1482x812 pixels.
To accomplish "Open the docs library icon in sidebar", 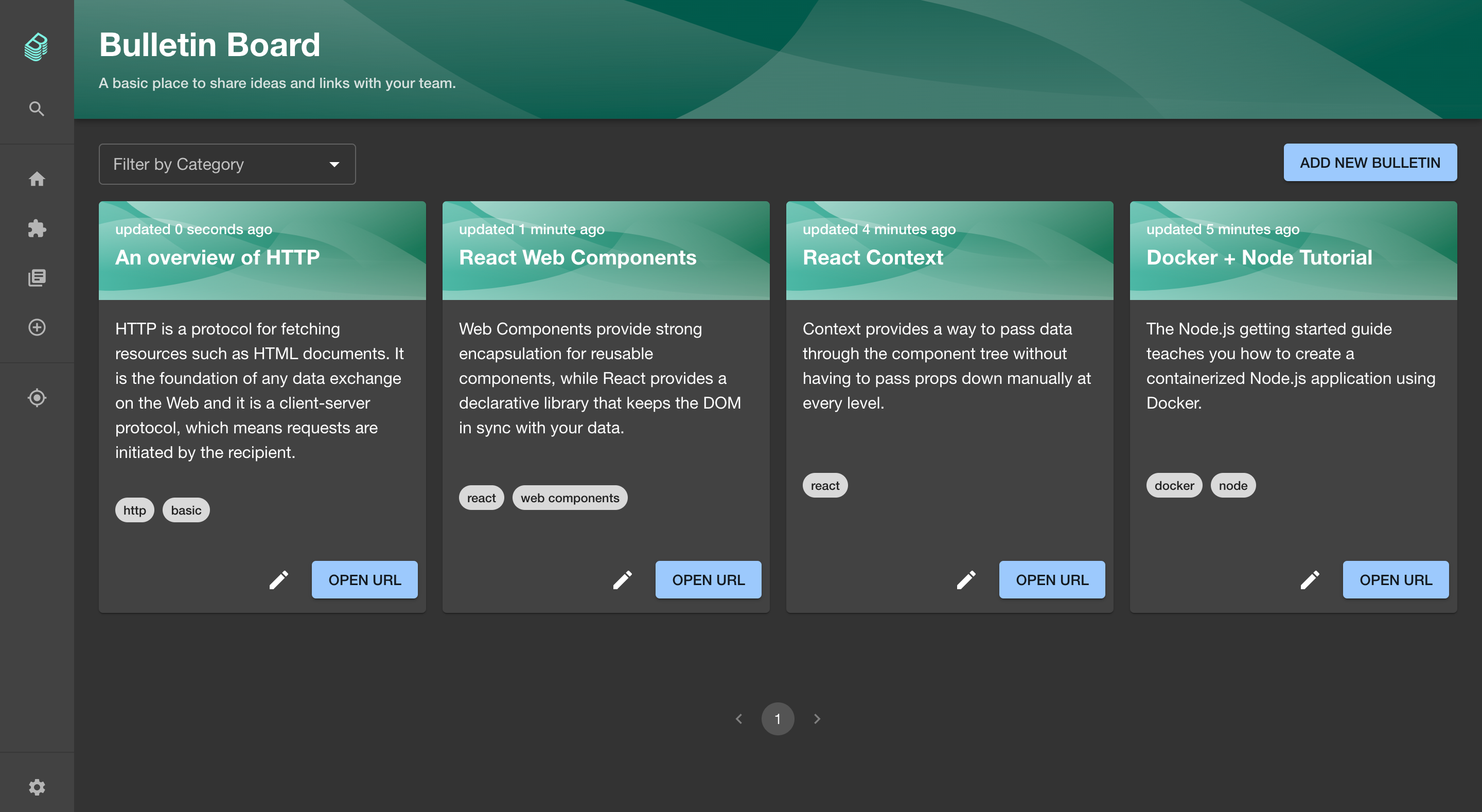I will click(x=36, y=278).
